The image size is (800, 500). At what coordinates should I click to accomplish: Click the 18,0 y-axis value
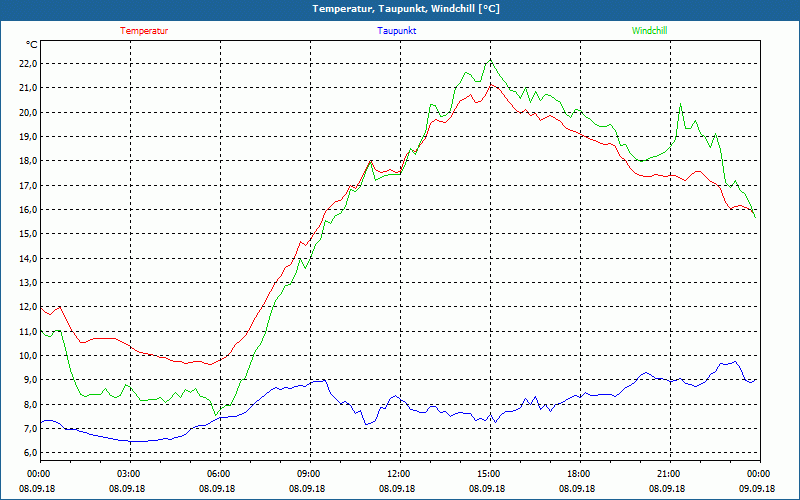(28, 161)
